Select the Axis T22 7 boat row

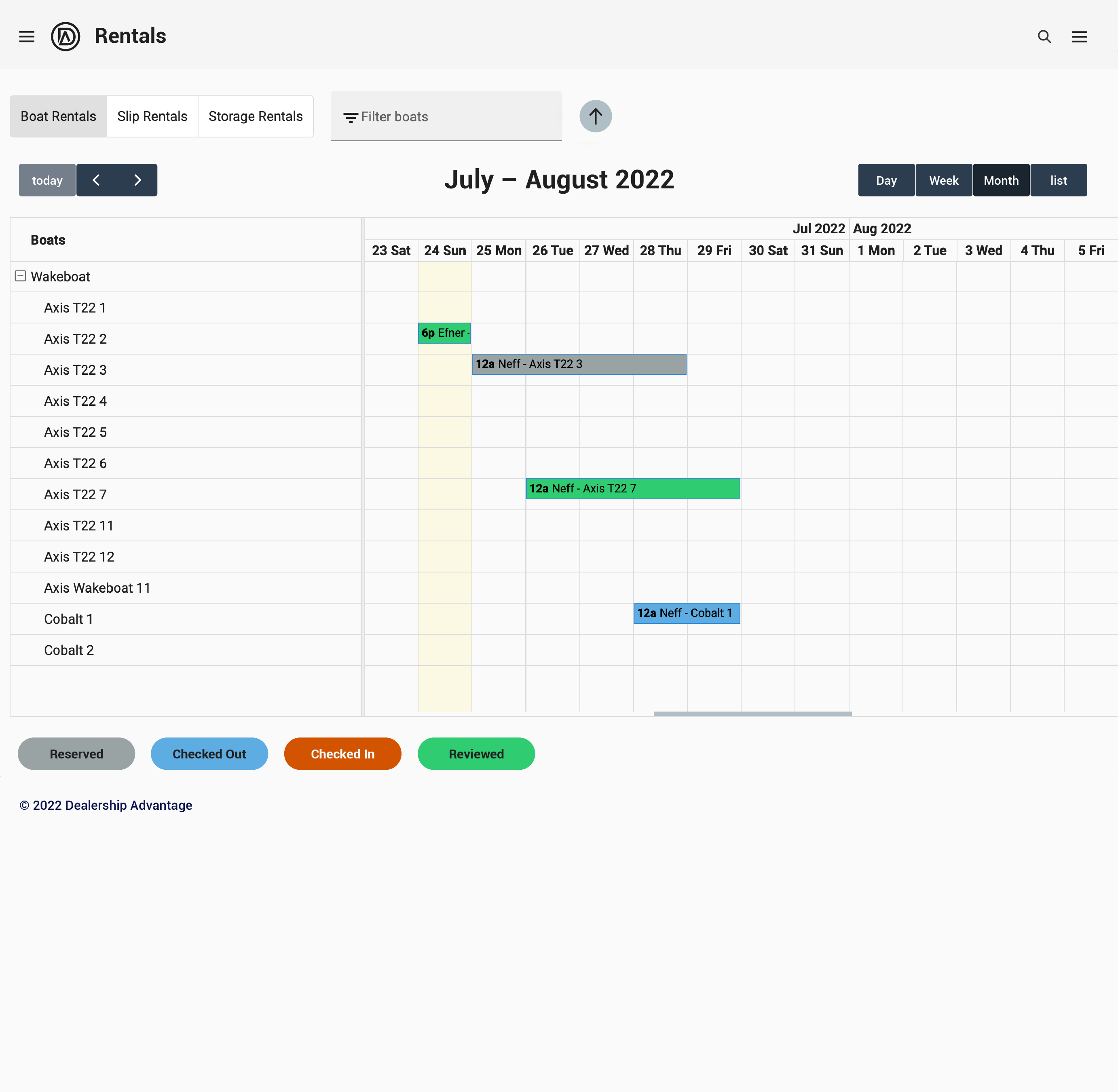186,494
